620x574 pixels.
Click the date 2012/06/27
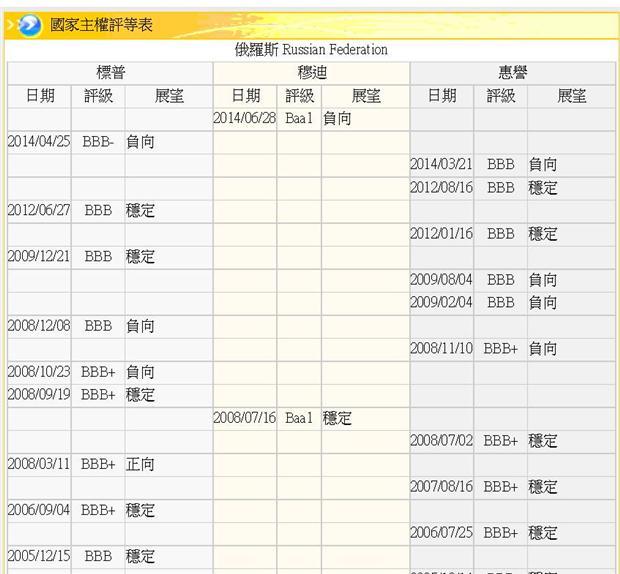click(39, 210)
